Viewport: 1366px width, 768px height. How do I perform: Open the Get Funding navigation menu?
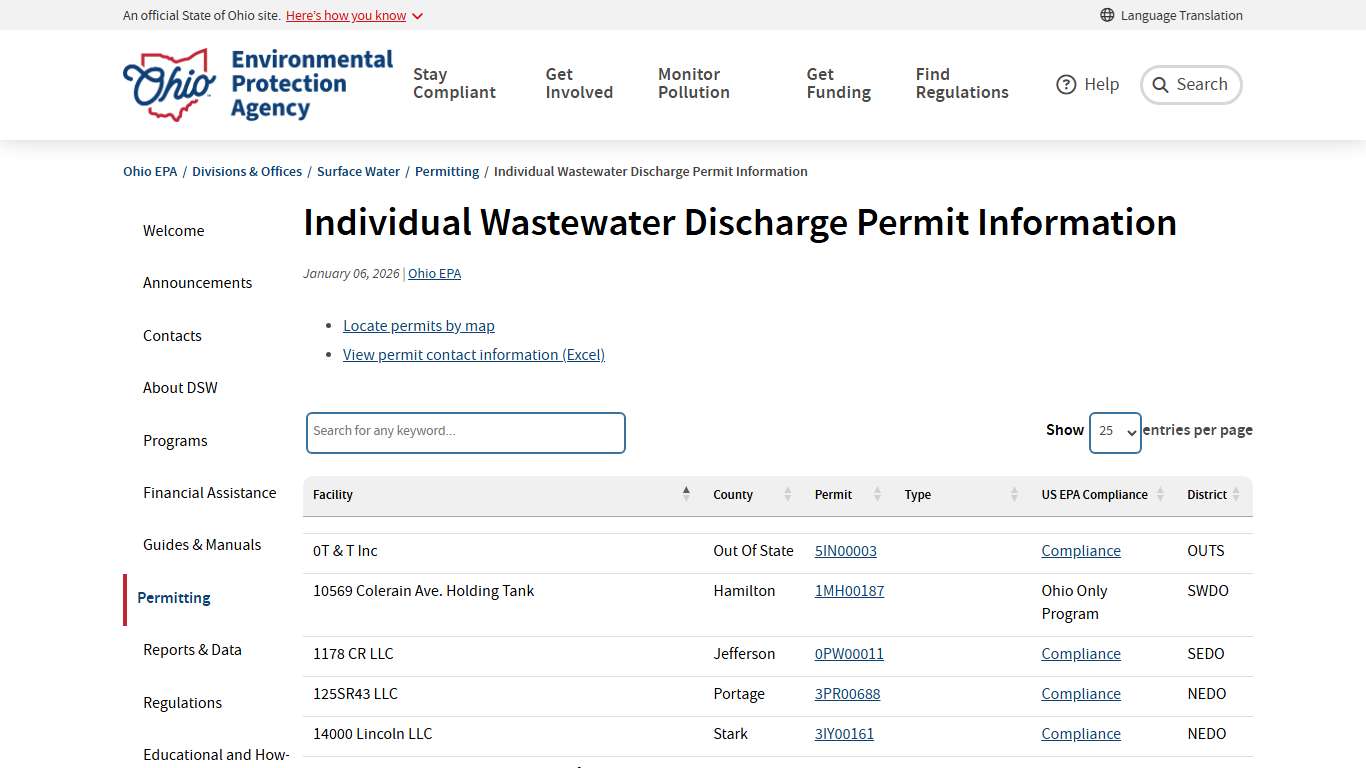tap(838, 84)
